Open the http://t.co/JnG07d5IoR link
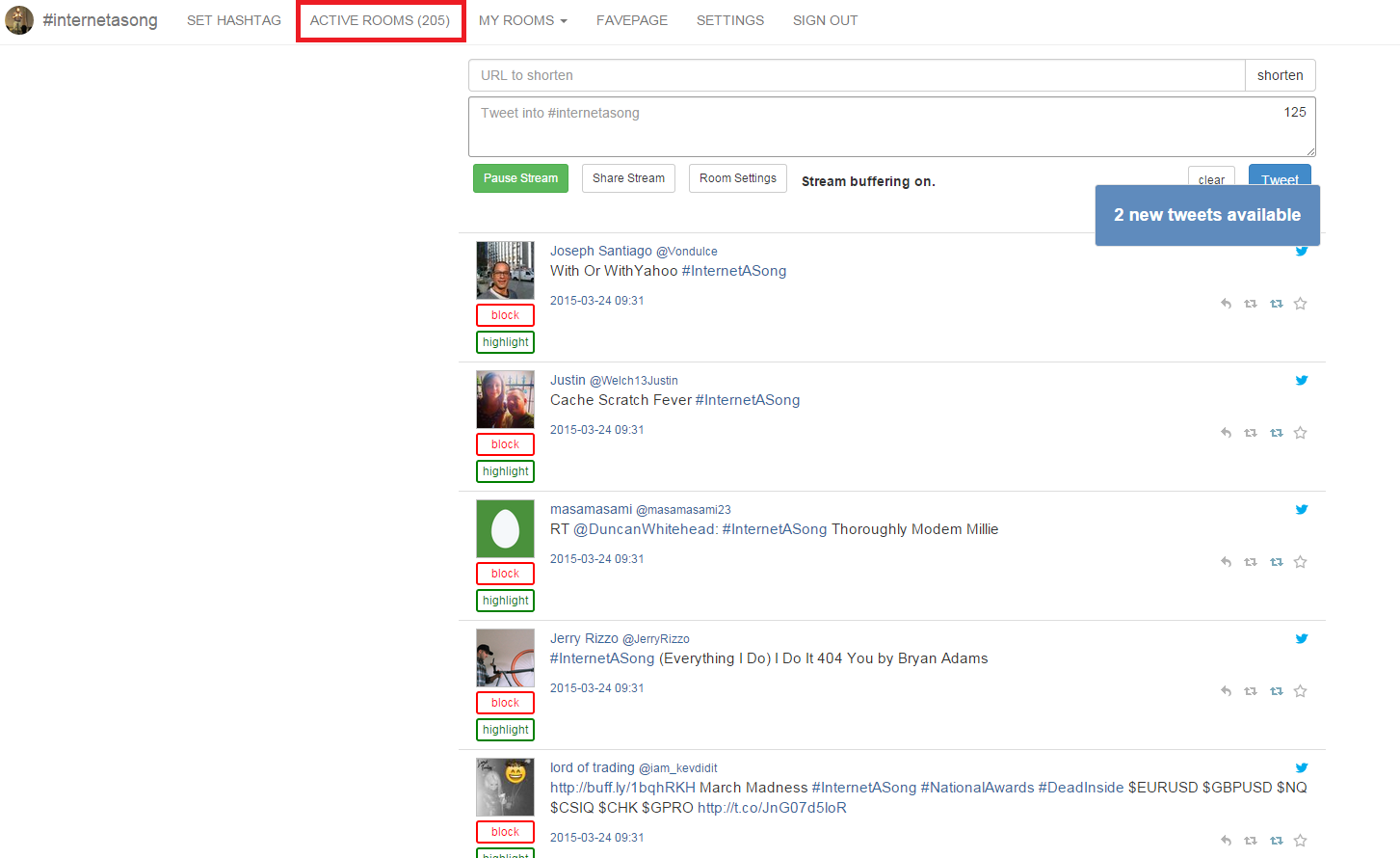 point(772,808)
